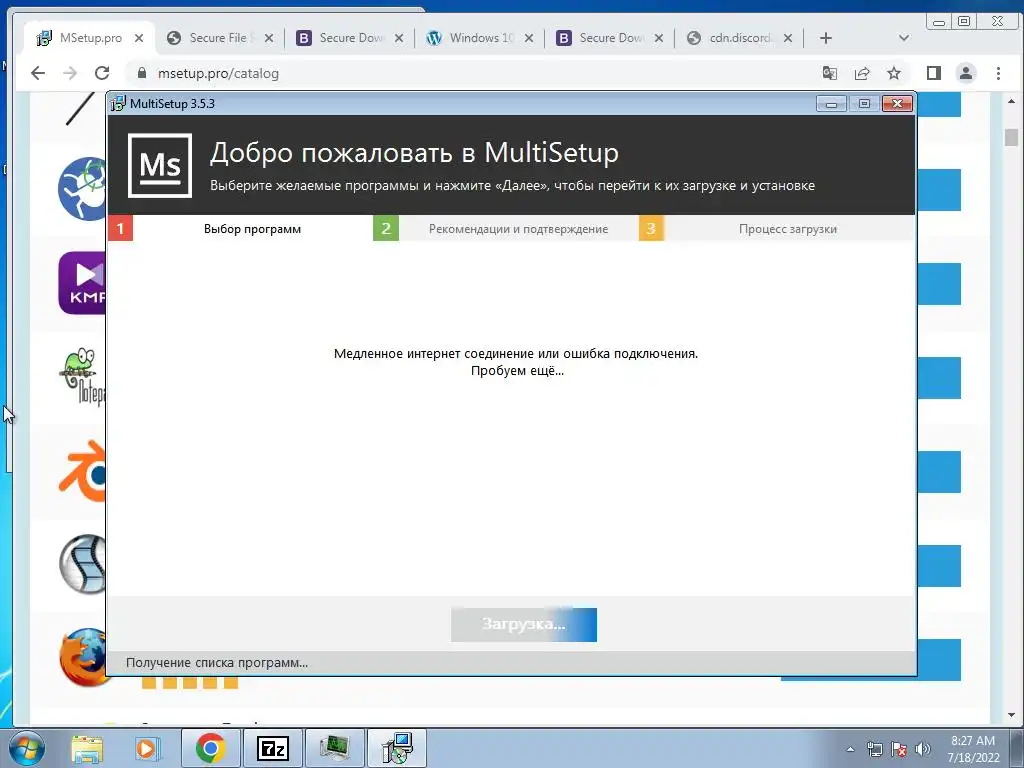
Task: Click Notepad++ chameleon icon in catalog
Action: click(x=82, y=377)
